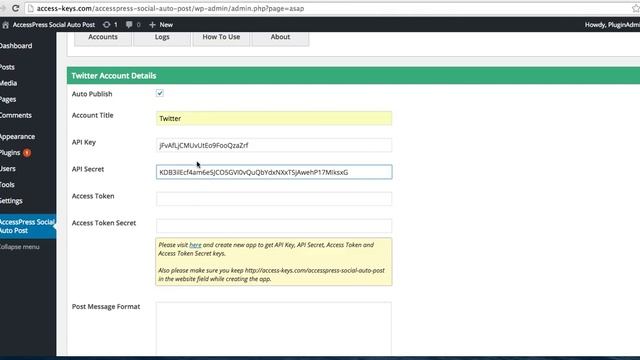Click AccessPress Social Auto Post site title
The height and width of the screenshot is (360, 640).
(53, 25)
